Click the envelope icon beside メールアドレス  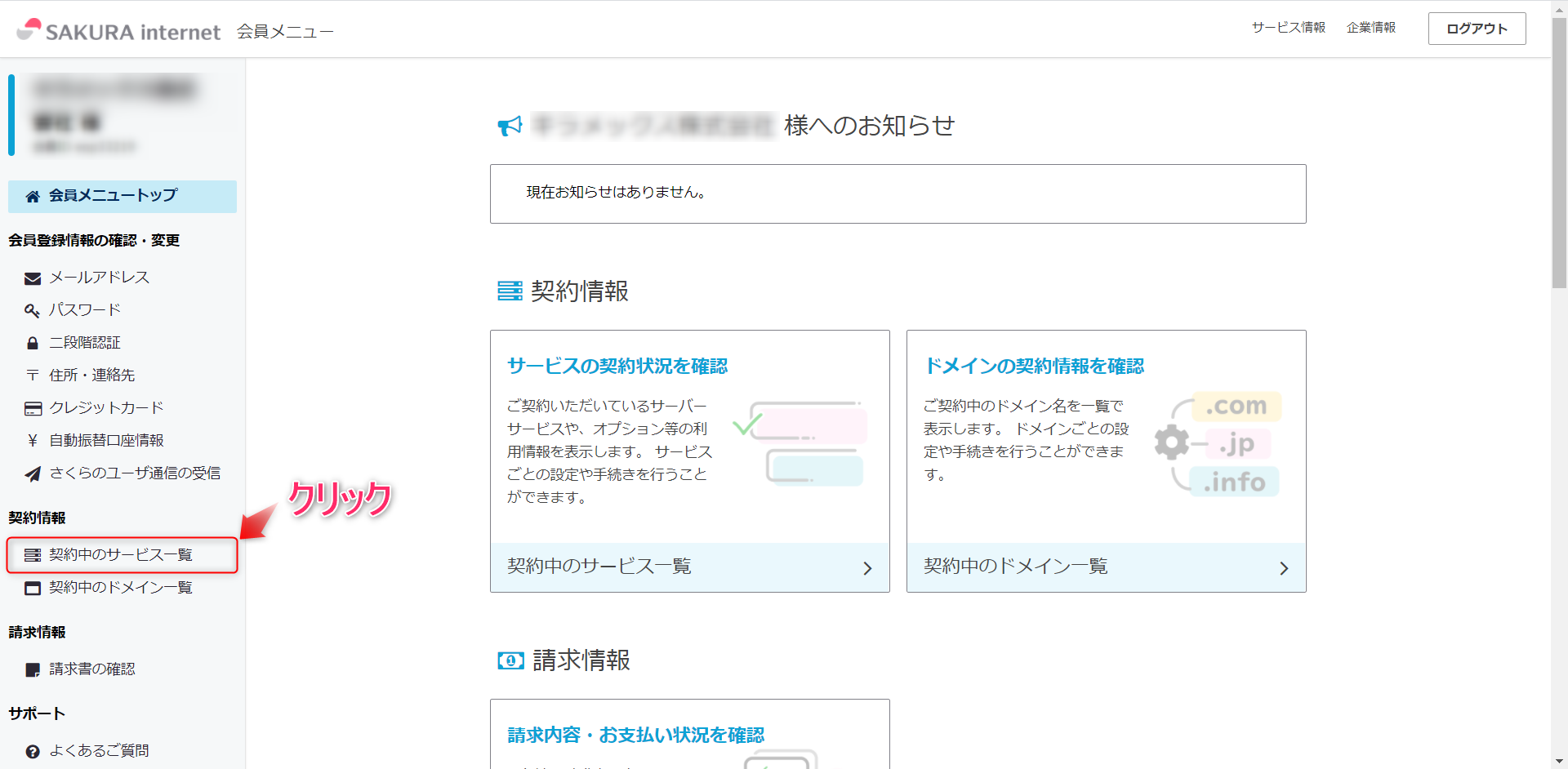(x=33, y=278)
